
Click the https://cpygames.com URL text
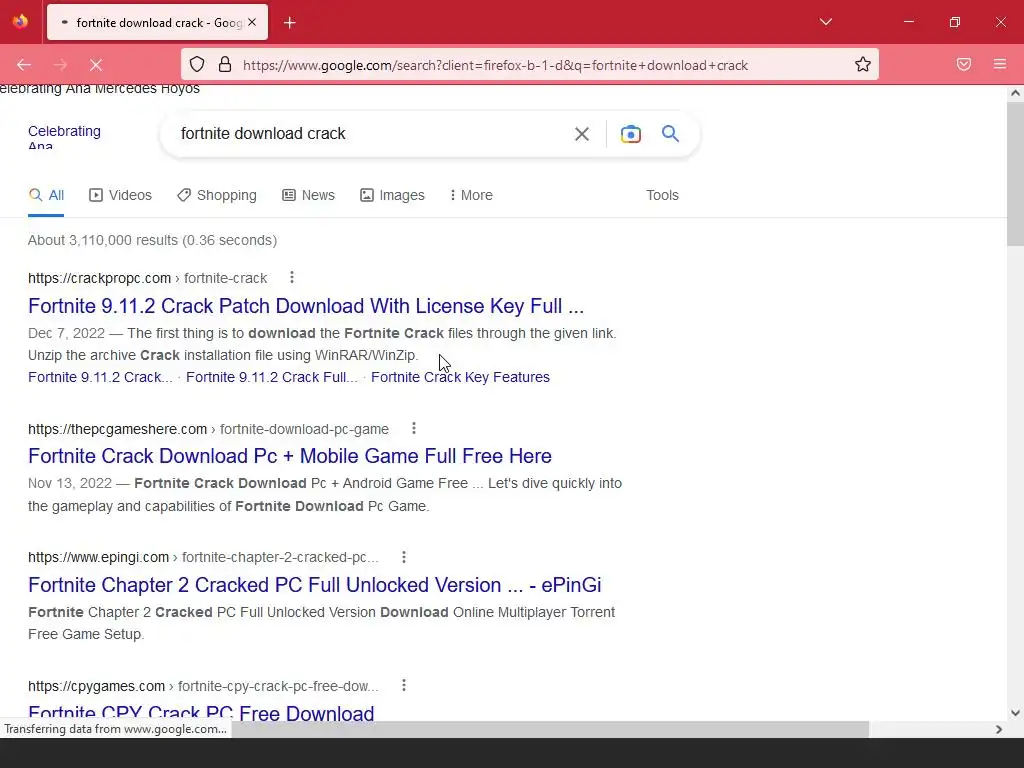(97, 686)
